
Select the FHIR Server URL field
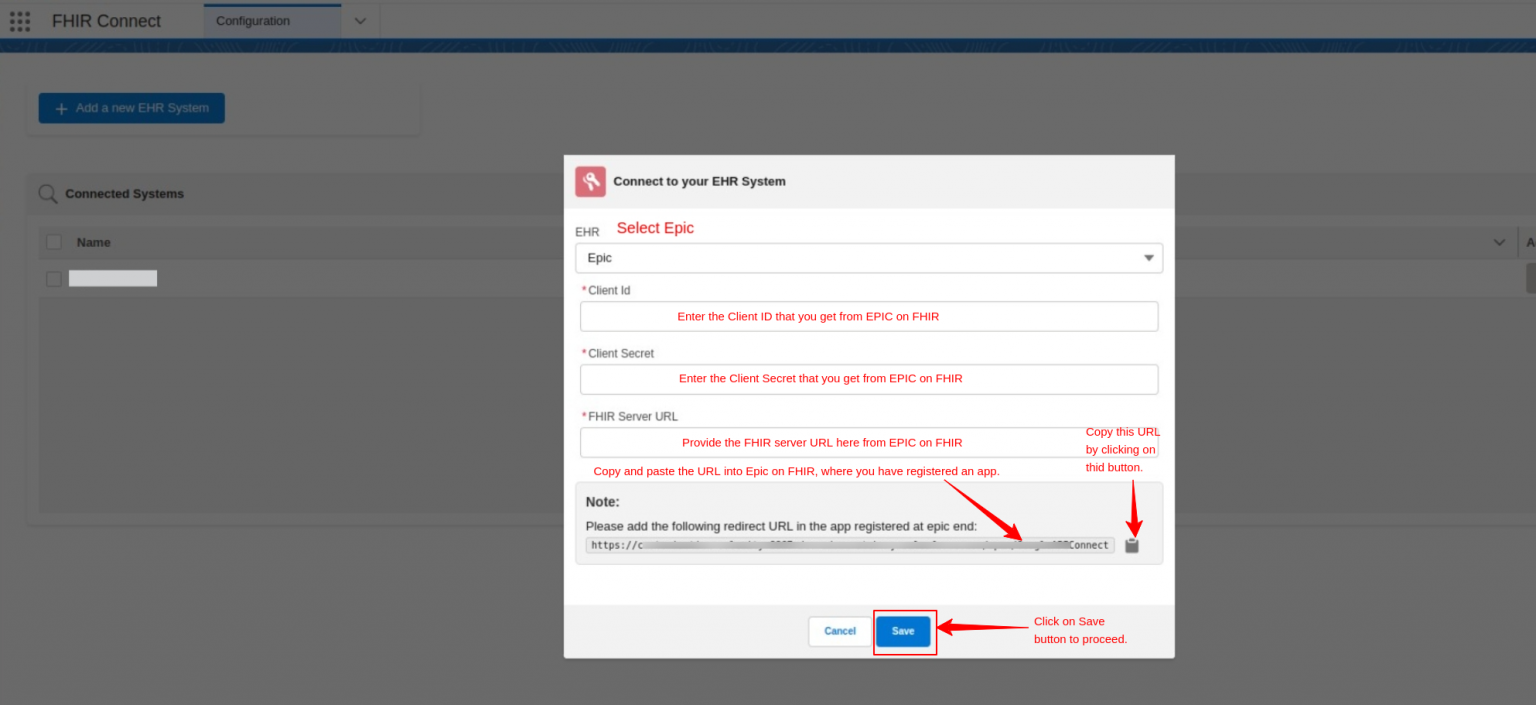click(869, 442)
